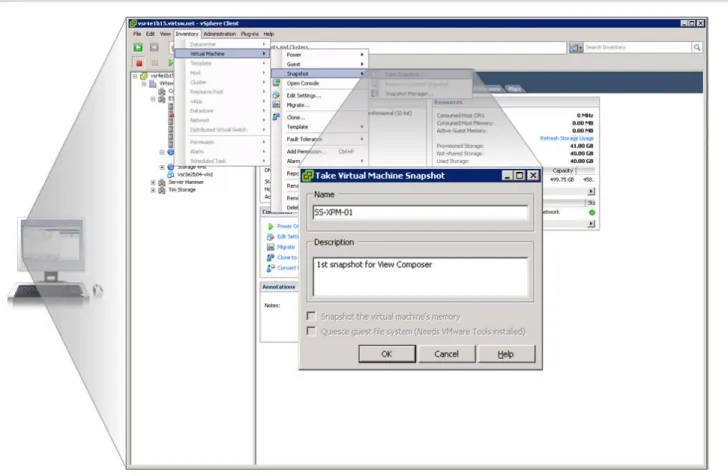
Task: Select the Server Hammer cluster icon
Action: [x=162, y=183]
